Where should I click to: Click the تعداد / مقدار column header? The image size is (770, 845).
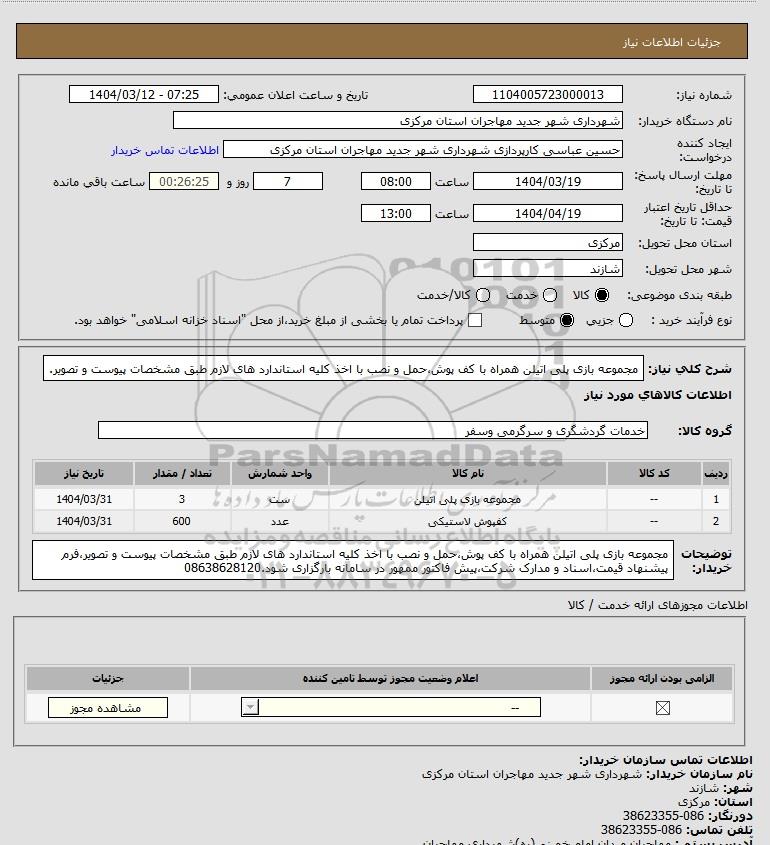182,474
